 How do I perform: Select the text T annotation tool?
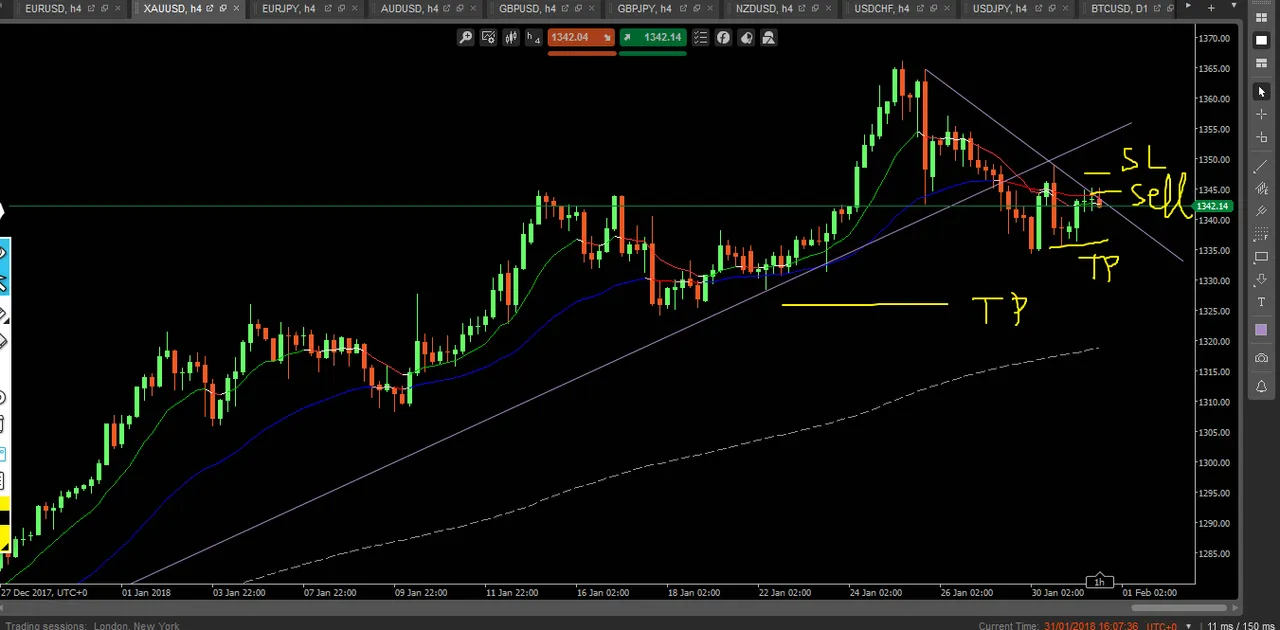click(1261, 303)
